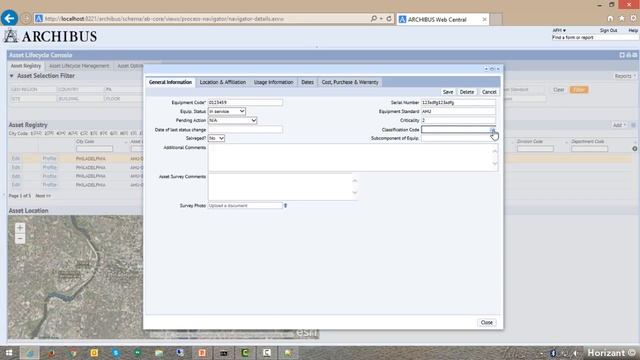Collapse the Asset Selection Filter section

pos(11,76)
